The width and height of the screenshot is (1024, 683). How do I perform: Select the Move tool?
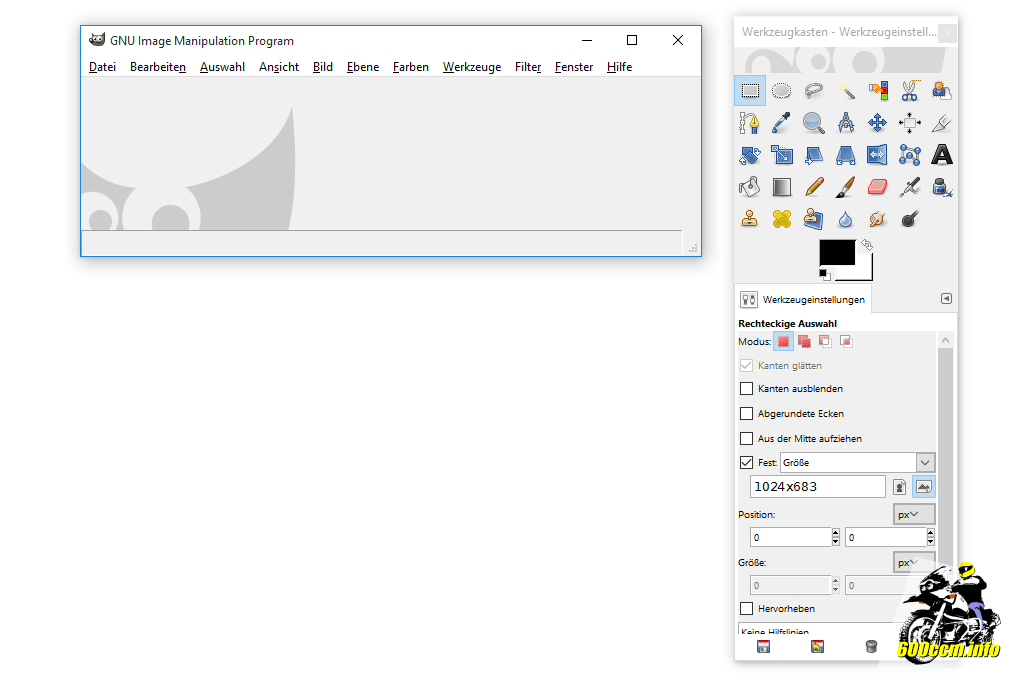[x=878, y=123]
